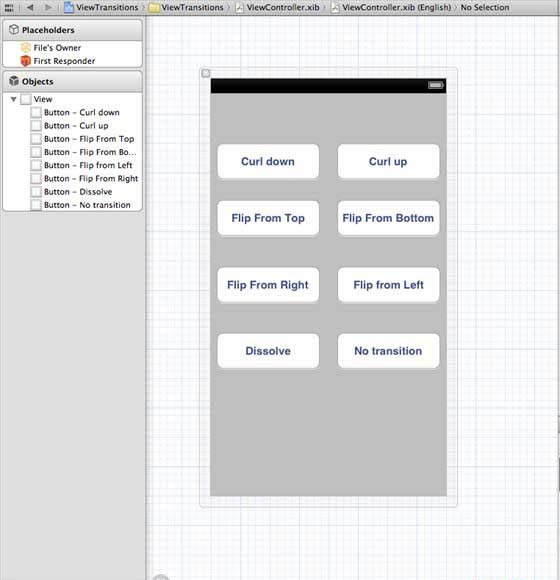
Task: Click the ViewTransitions project icon in jump bar
Action: point(69,7)
